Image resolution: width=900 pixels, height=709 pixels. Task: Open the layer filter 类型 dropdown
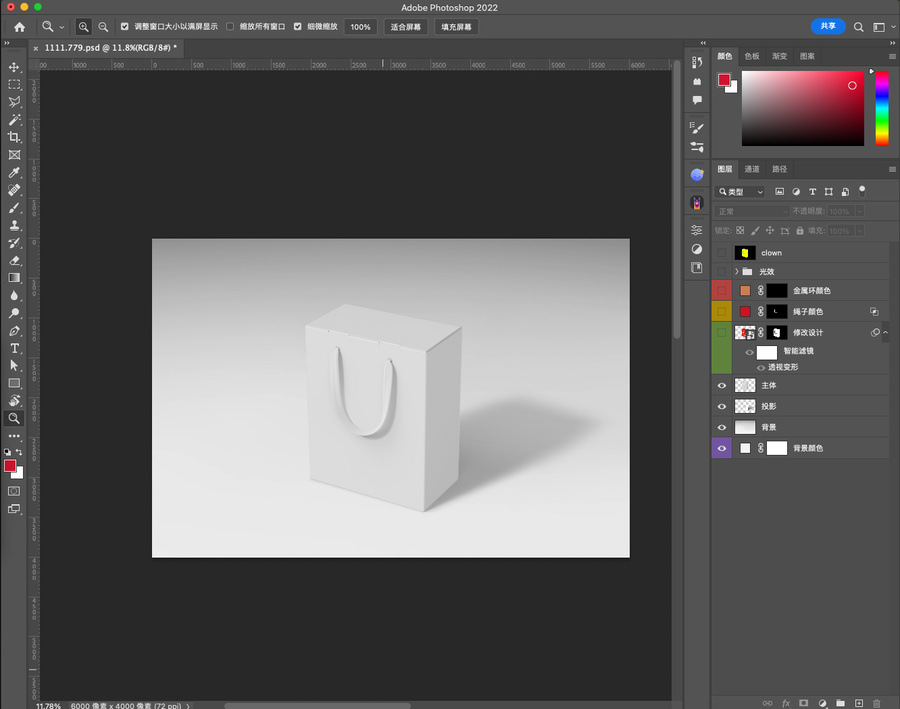coord(740,192)
